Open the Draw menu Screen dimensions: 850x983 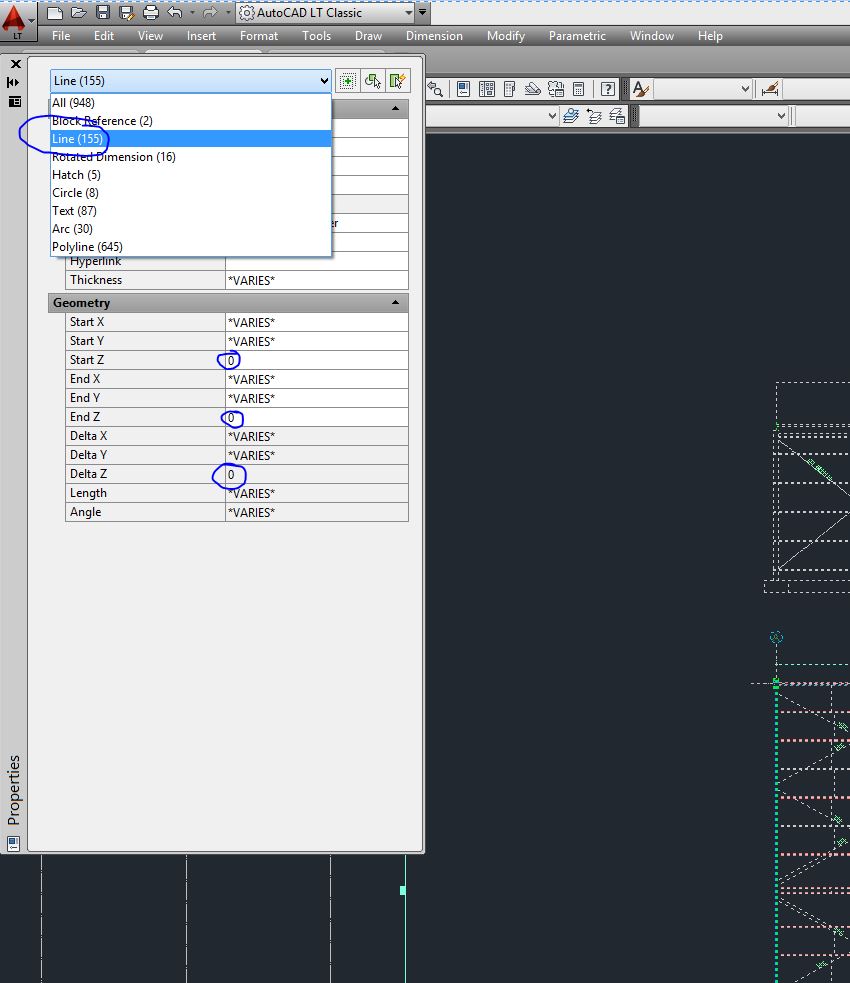(368, 36)
